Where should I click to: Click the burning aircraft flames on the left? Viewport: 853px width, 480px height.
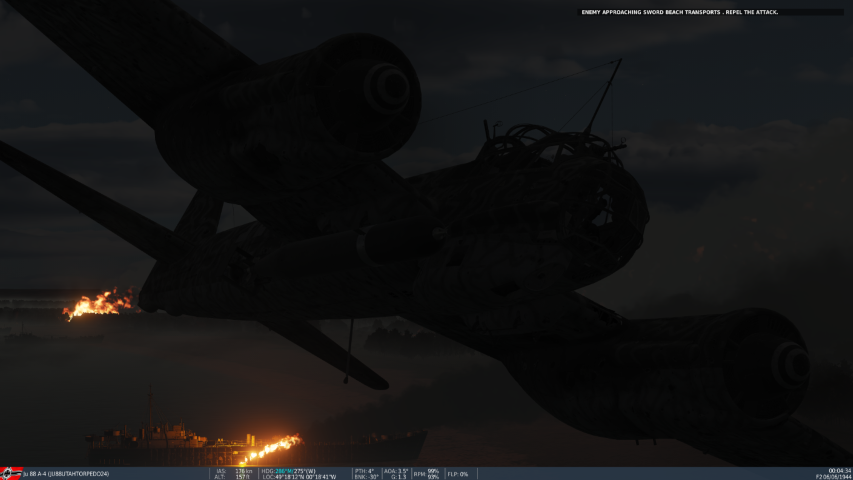coord(98,304)
